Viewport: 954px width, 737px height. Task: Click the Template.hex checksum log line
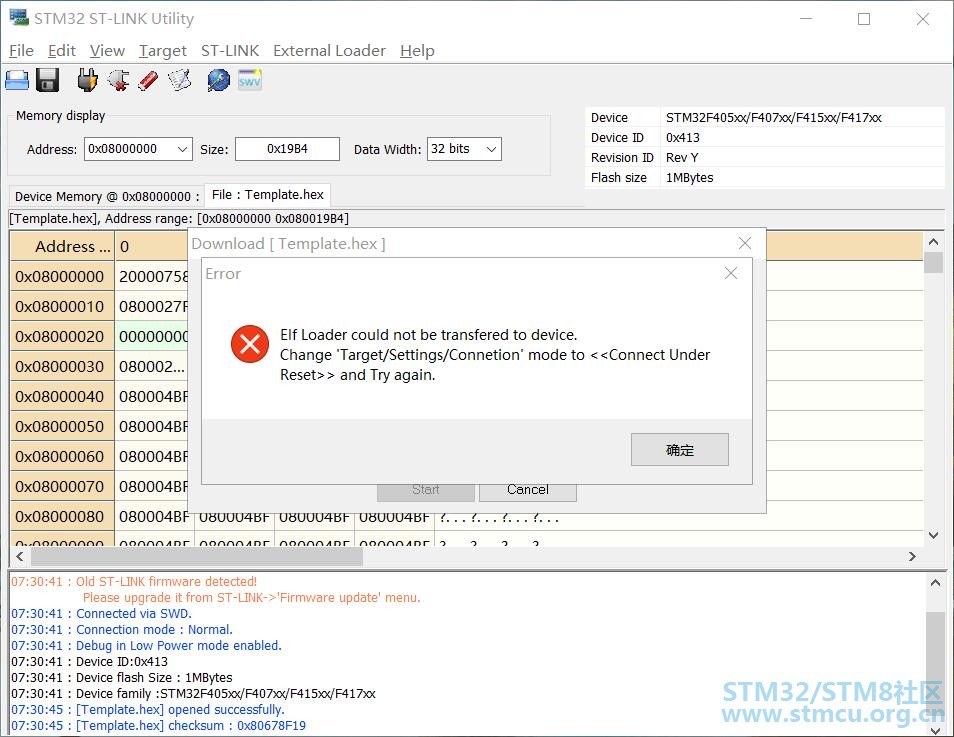coord(158,725)
